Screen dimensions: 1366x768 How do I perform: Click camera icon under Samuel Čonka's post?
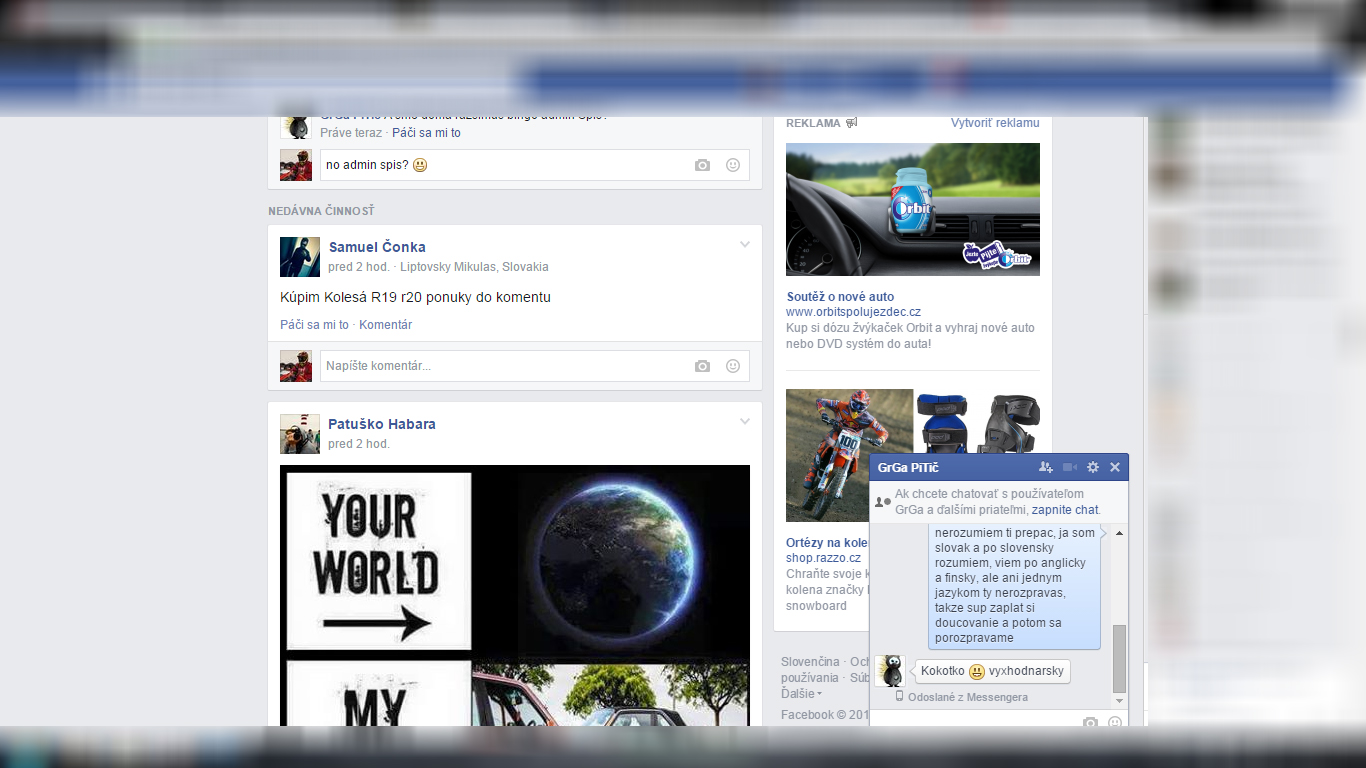pos(702,366)
